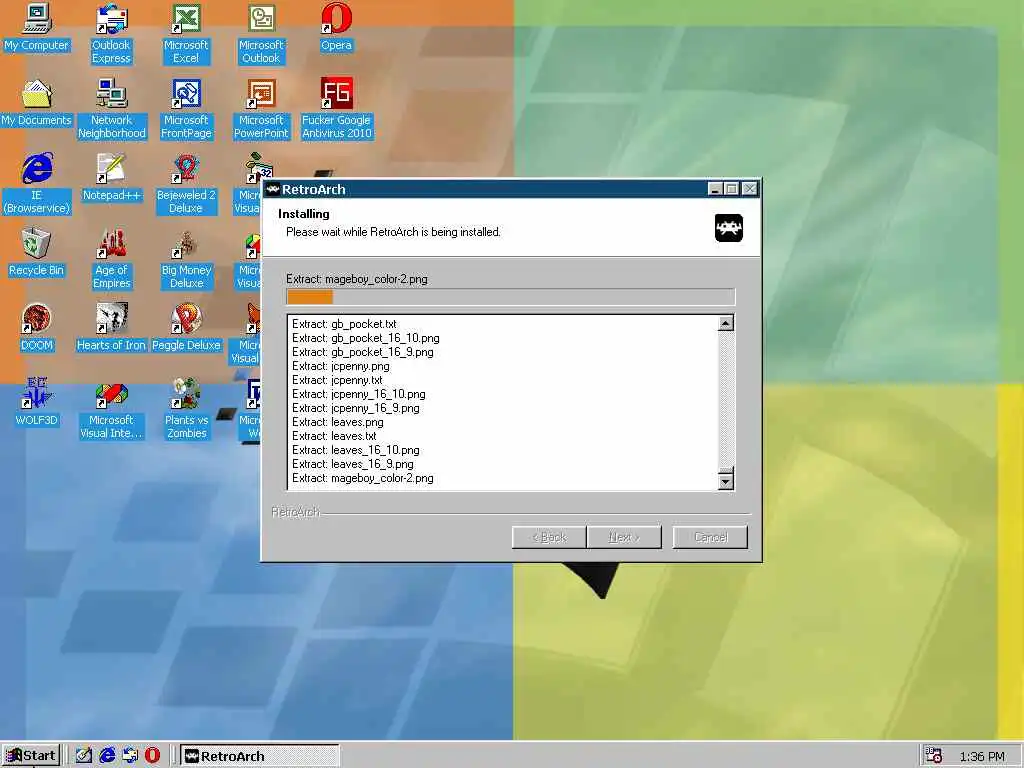Click Opera quick launch icon in taskbar
The image size is (1024, 768).
tap(153, 756)
